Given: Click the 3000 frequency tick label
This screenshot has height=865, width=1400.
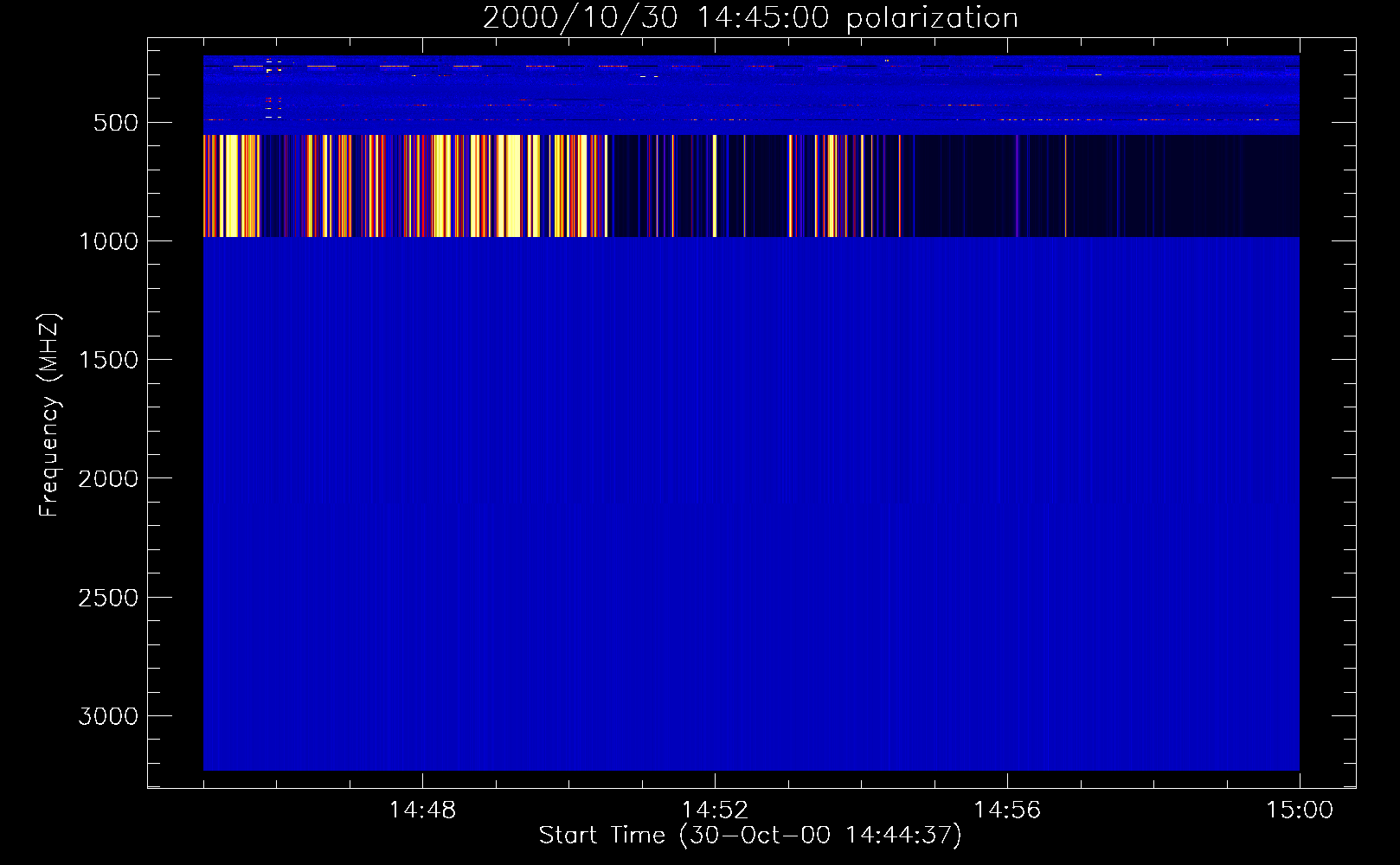Looking at the screenshot, I should (108, 716).
